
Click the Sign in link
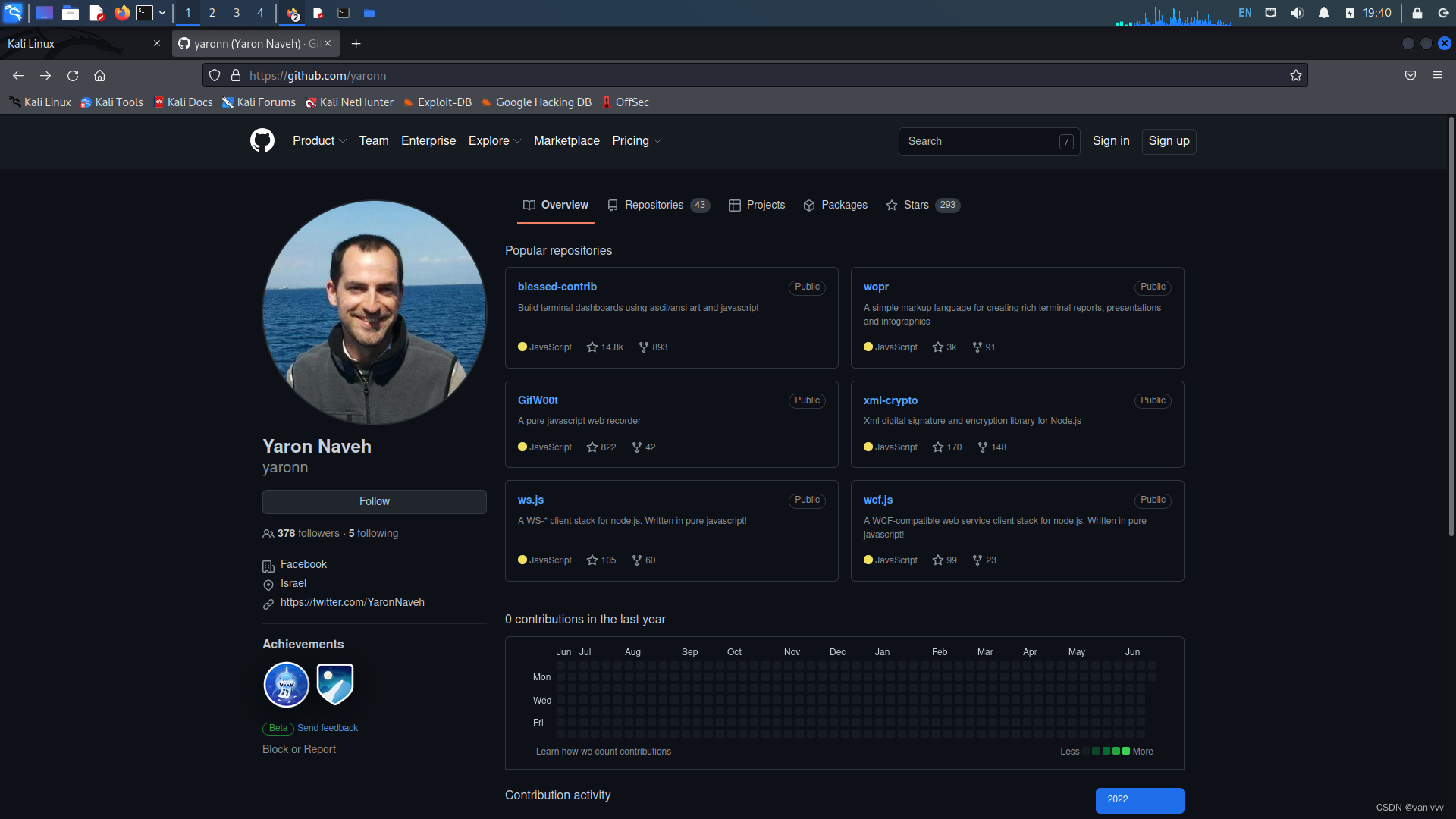point(1111,141)
